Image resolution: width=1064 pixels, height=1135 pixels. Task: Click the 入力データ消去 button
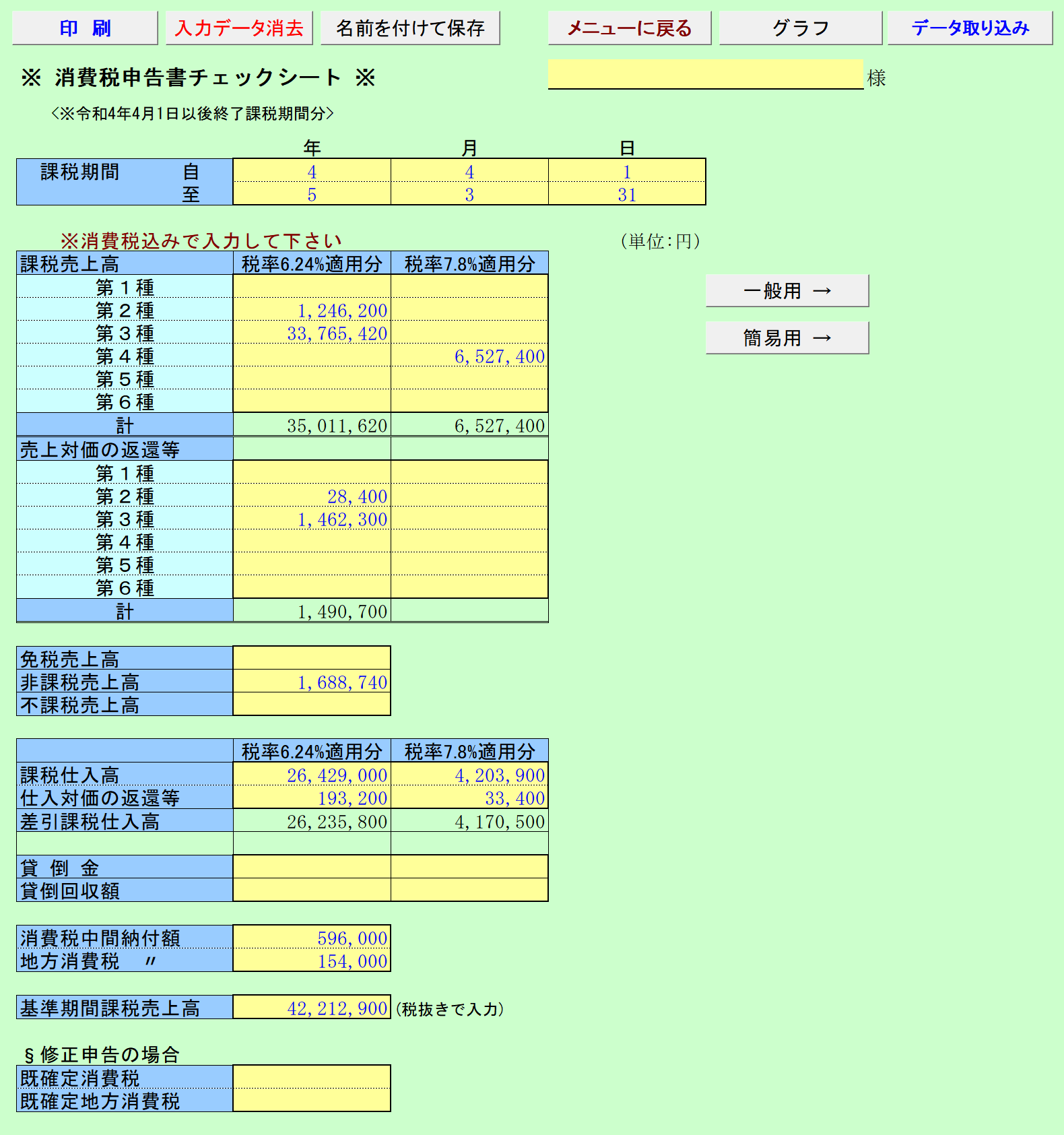click(x=239, y=28)
